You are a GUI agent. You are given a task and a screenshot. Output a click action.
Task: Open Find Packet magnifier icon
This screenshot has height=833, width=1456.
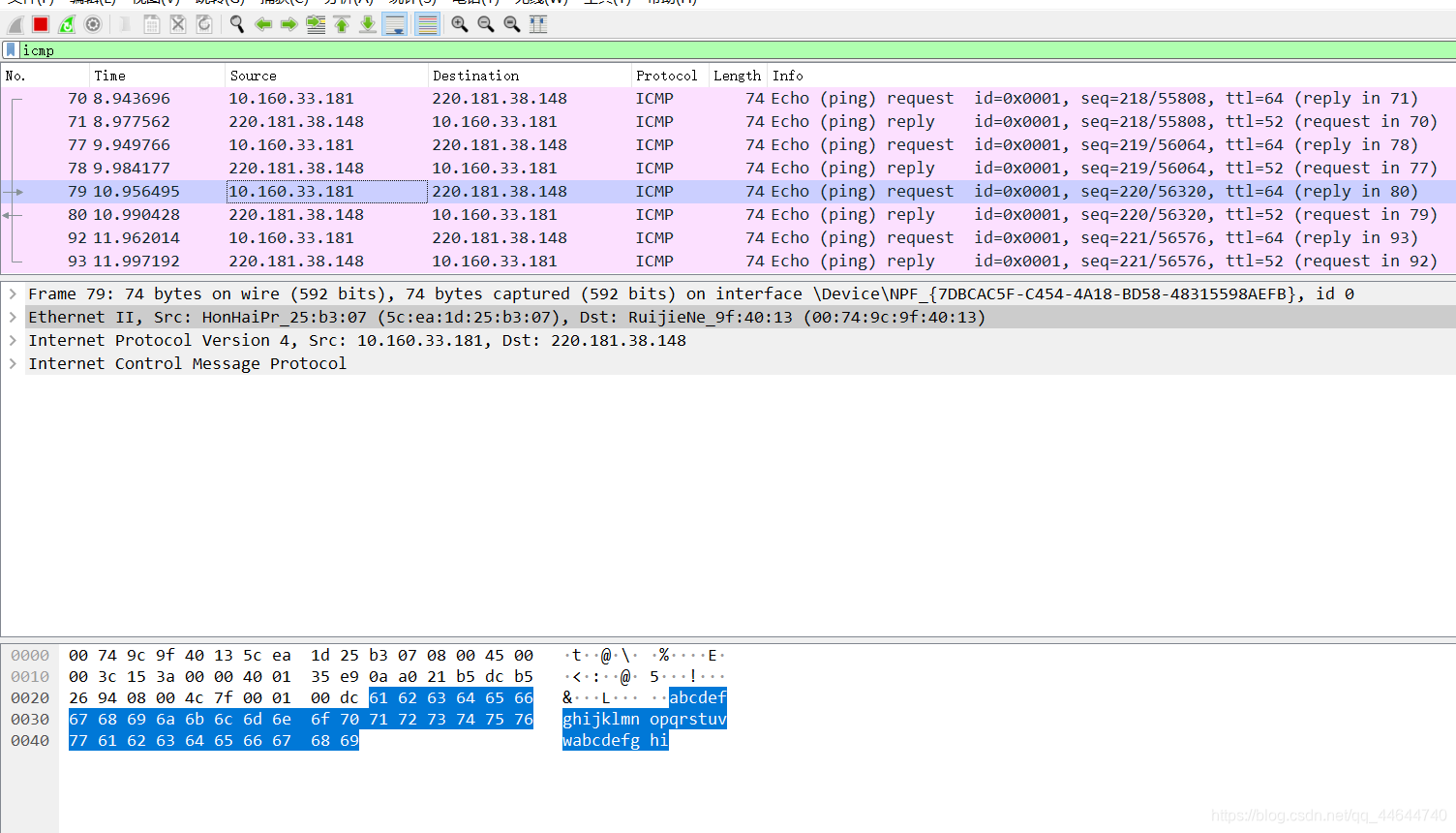tap(237, 24)
